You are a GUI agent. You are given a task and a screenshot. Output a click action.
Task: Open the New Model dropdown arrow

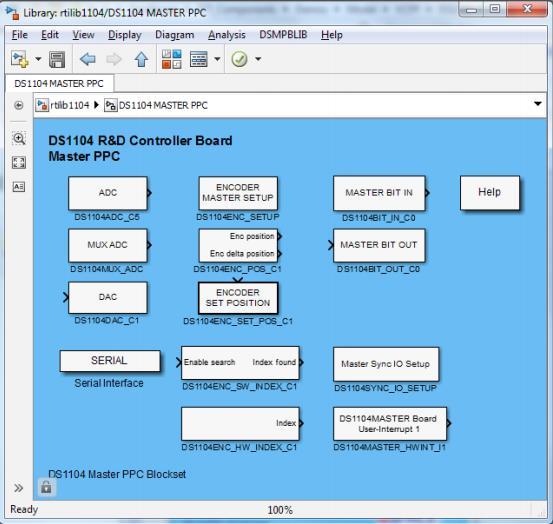coord(38,59)
